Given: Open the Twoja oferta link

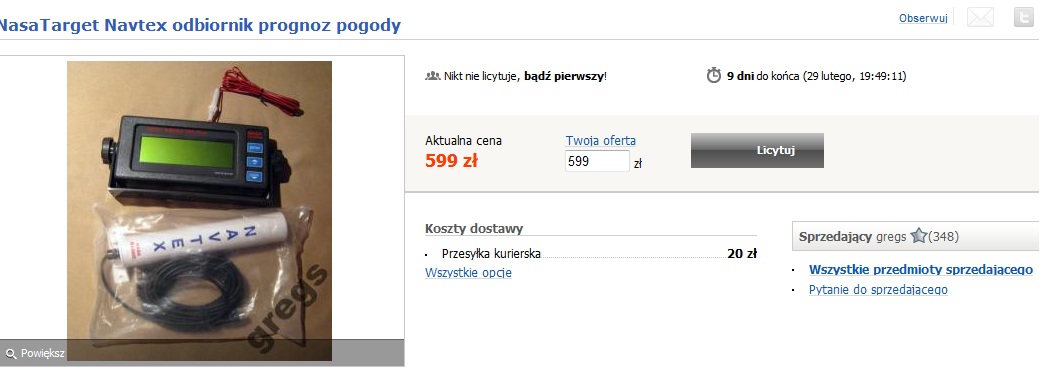Looking at the screenshot, I should pos(600,141).
